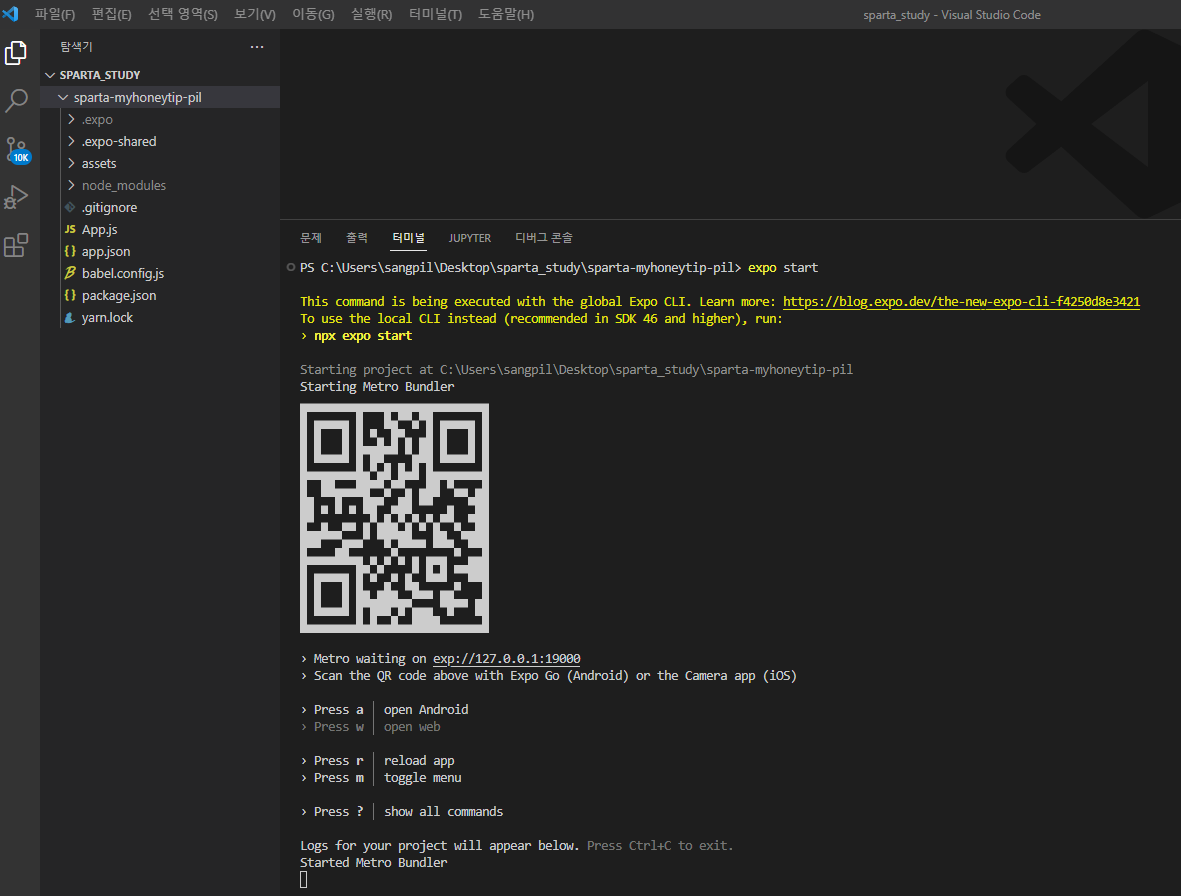The width and height of the screenshot is (1181, 896).
Task: Open Source Control view with 10K badge
Action: (17, 149)
